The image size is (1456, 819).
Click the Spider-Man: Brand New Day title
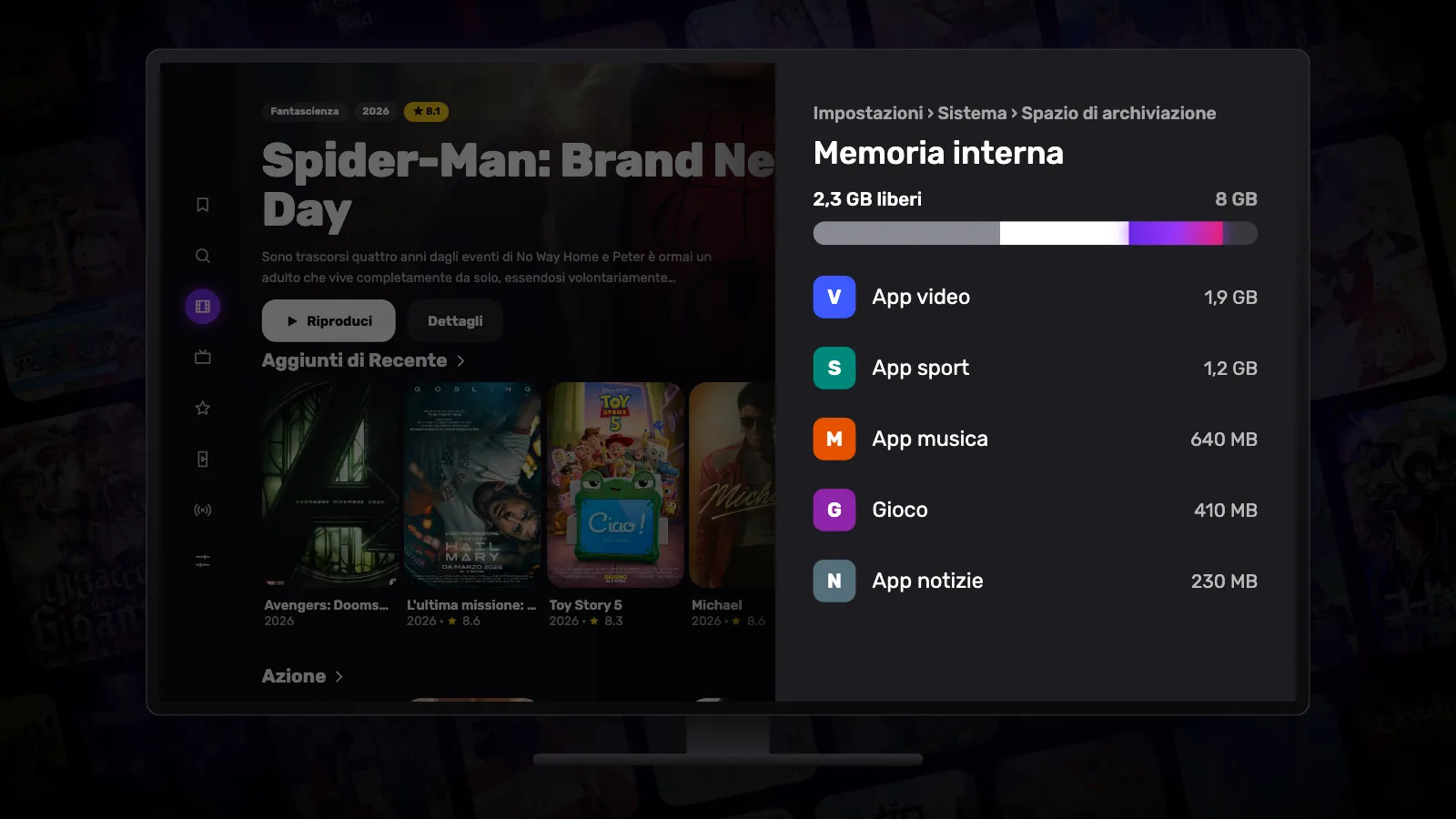(x=519, y=186)
